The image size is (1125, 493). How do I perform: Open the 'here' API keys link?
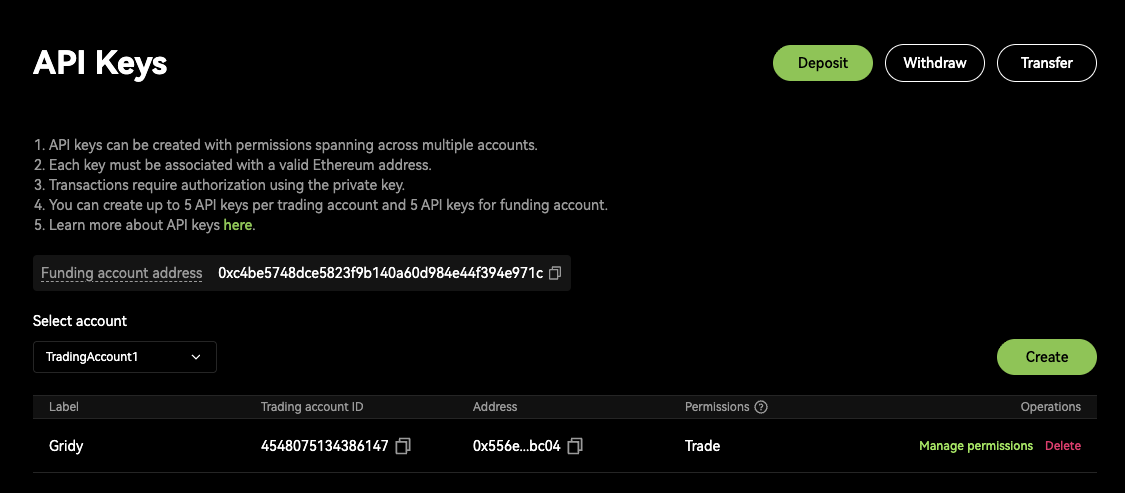[x=238, y=226]
